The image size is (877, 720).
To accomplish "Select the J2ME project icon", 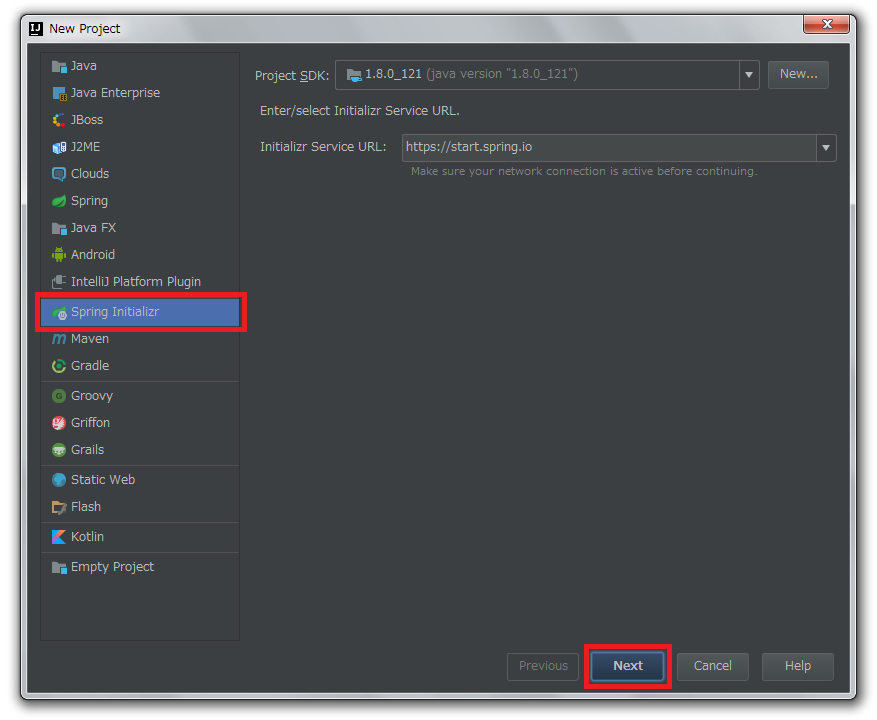I will tap(59, 147).
